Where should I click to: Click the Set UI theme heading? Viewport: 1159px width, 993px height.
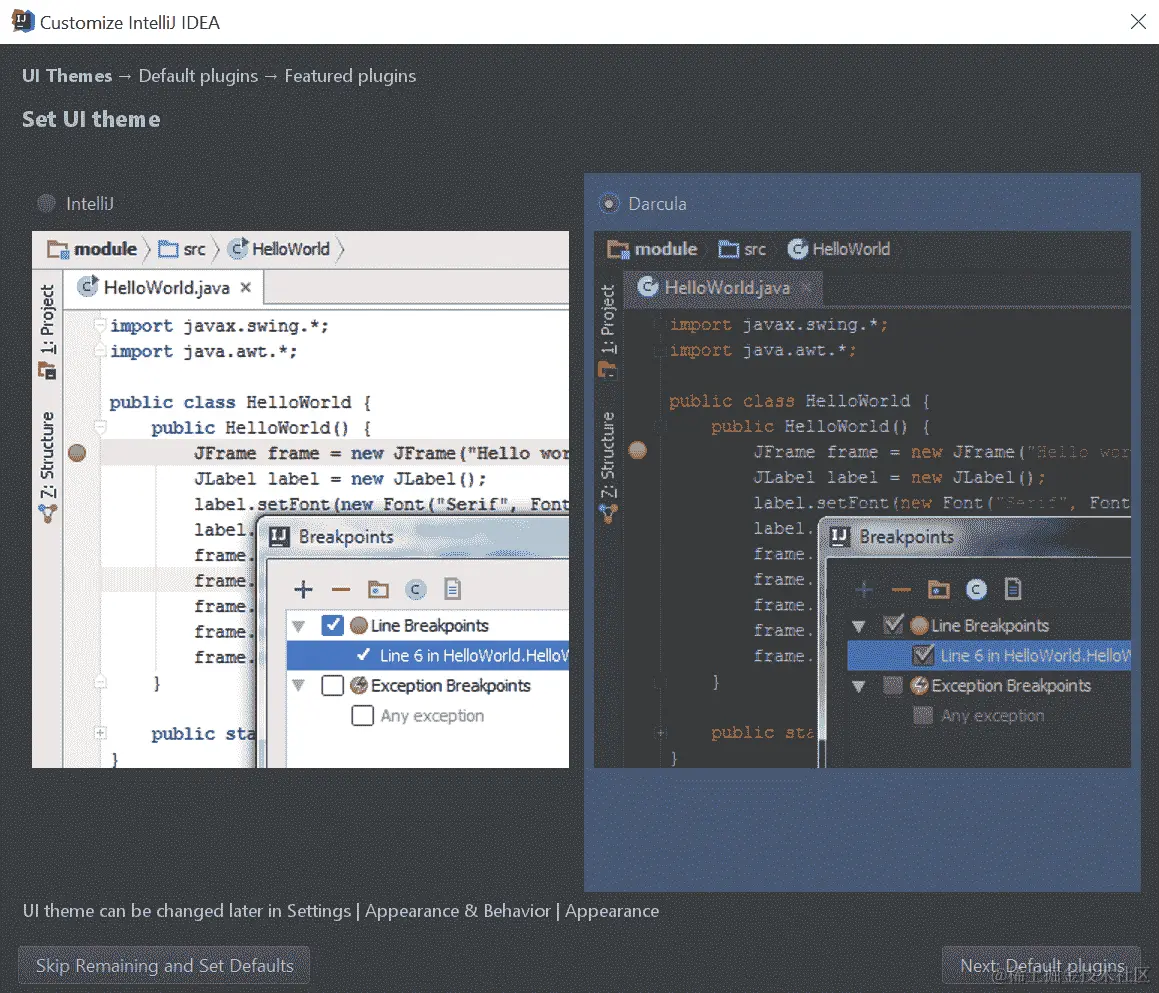91,119
